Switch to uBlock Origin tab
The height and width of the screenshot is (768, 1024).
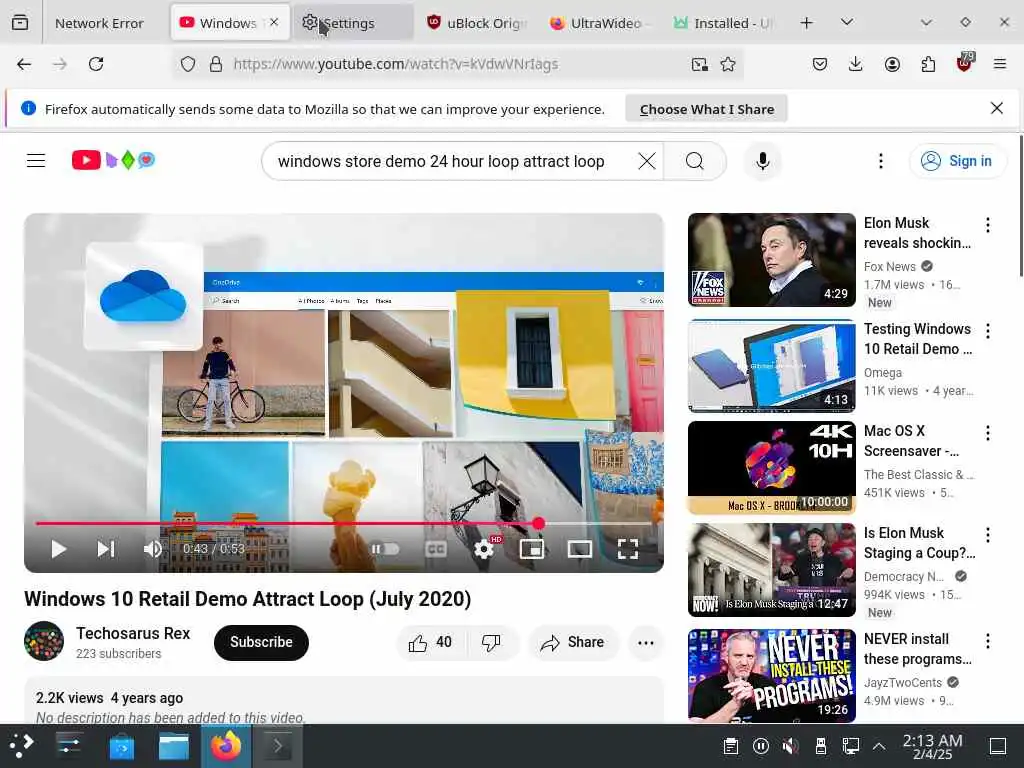[x=477, y=23]
